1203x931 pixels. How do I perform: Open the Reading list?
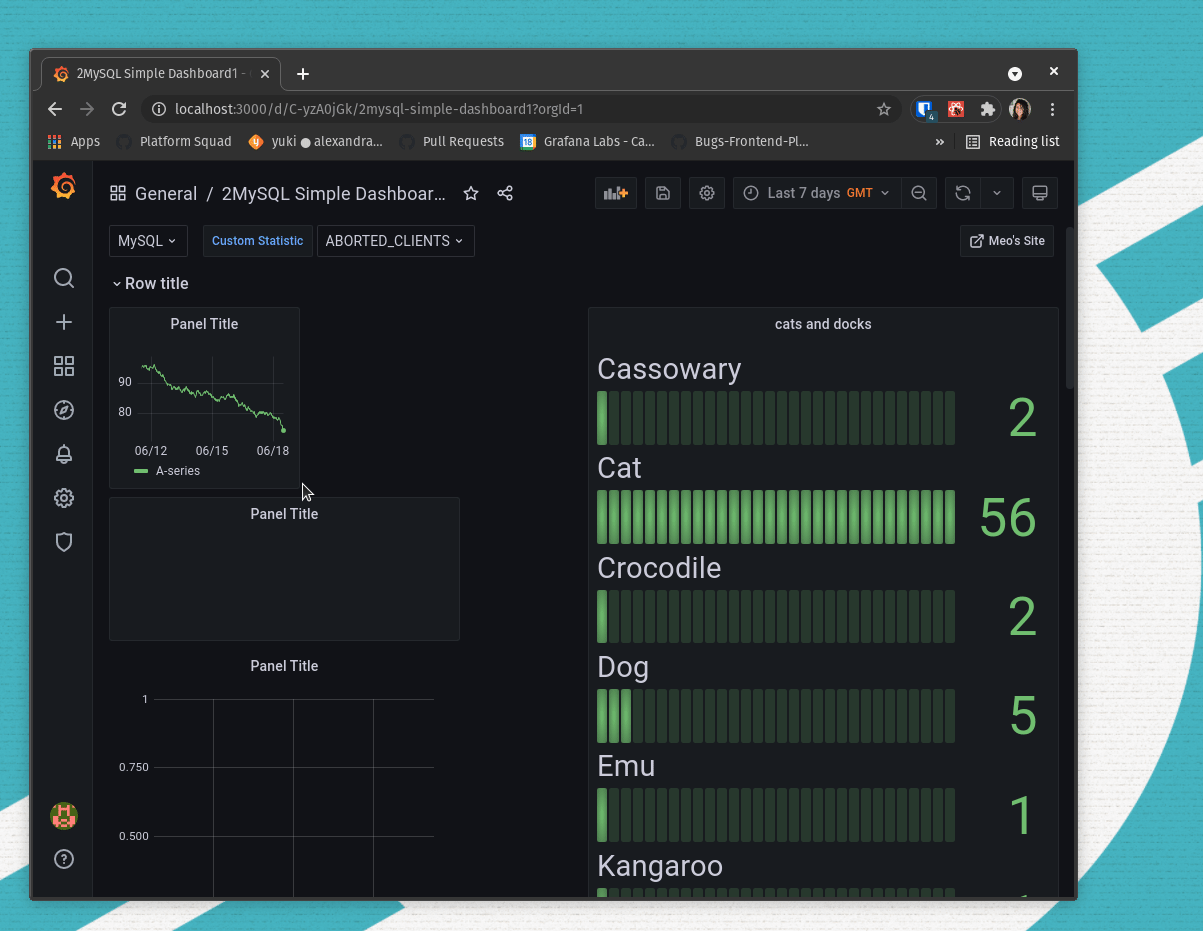(1012, 142)
